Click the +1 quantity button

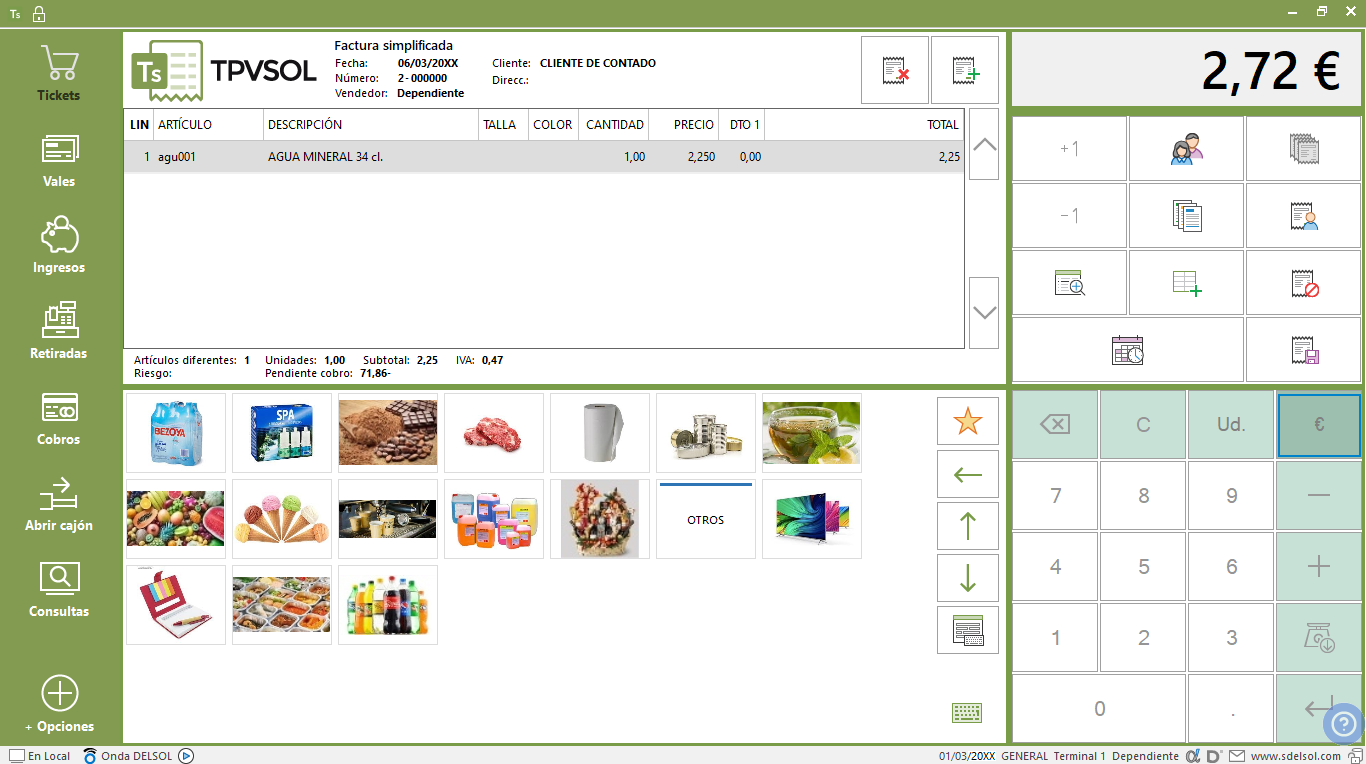[1069, 149]
